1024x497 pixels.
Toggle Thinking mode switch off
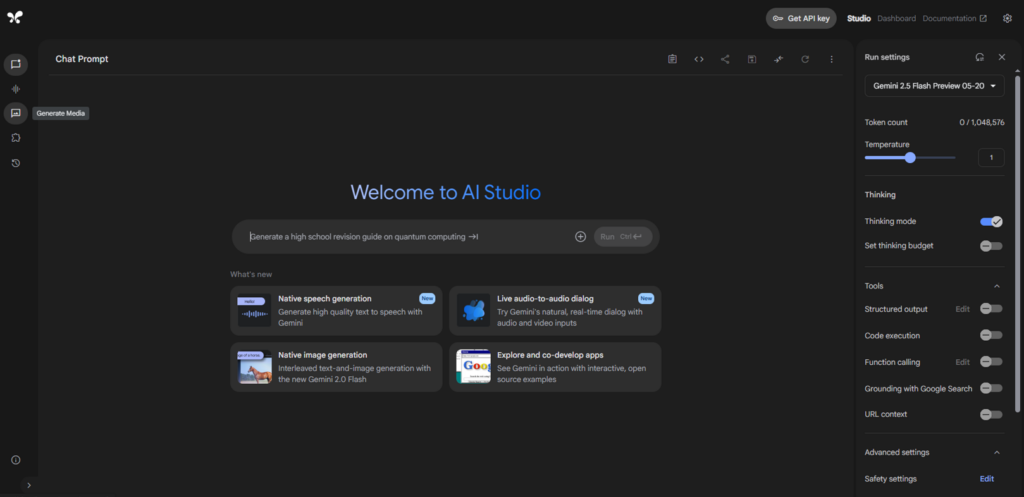click(x=991, y=221)
